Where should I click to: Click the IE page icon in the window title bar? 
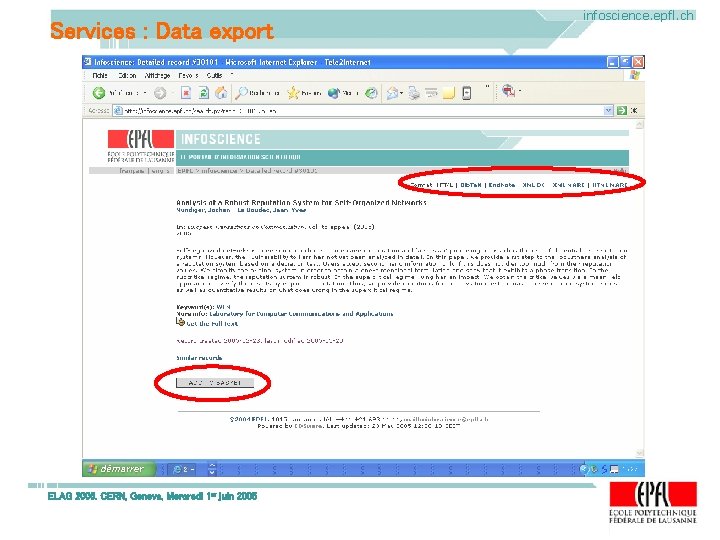tap(88, 62)
